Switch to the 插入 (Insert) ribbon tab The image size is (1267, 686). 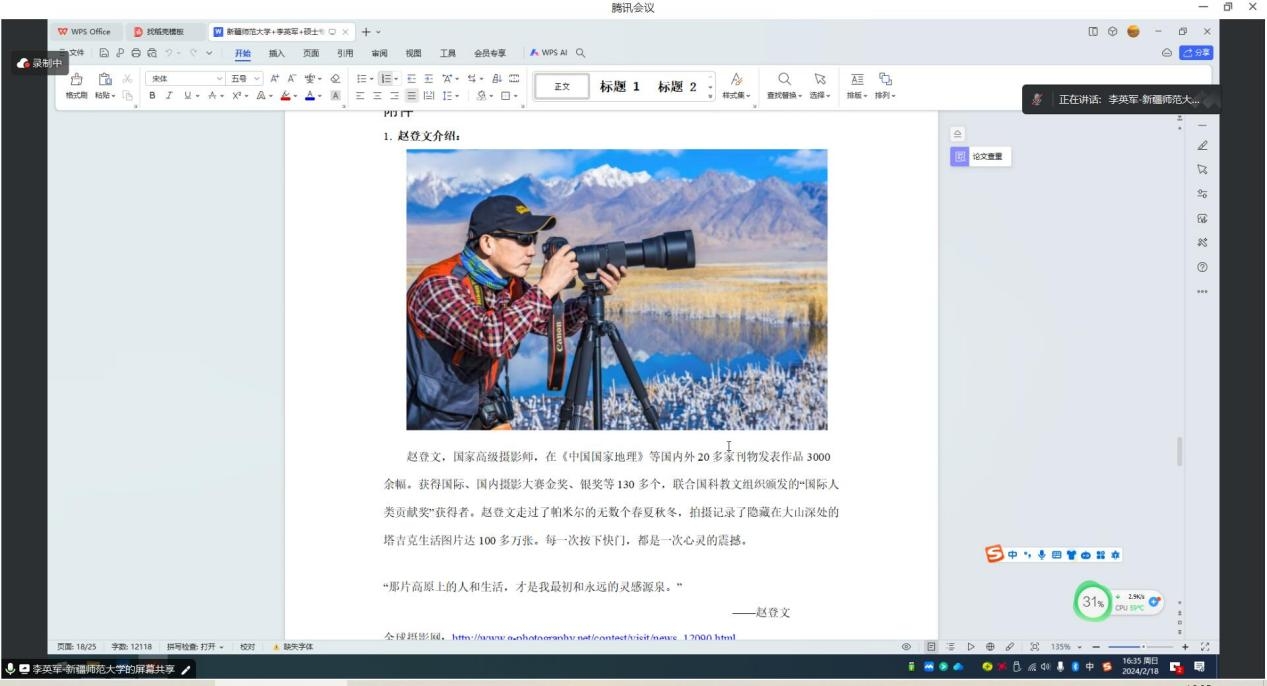point(276,53)
